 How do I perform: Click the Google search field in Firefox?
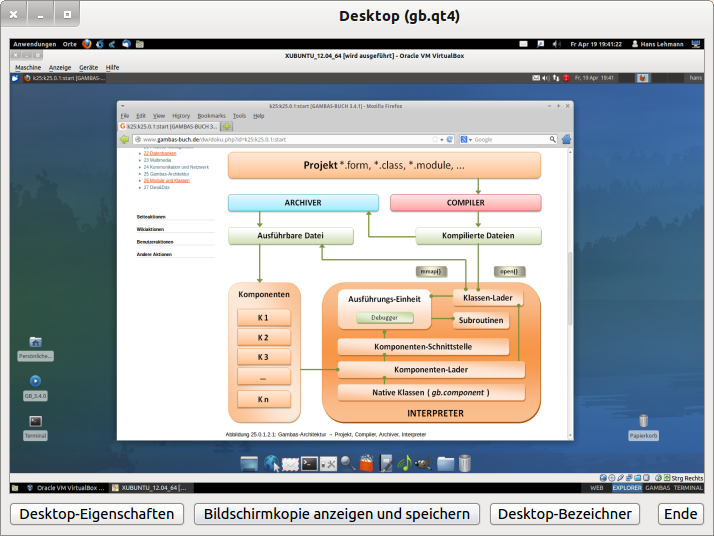[x=510, y=139]
